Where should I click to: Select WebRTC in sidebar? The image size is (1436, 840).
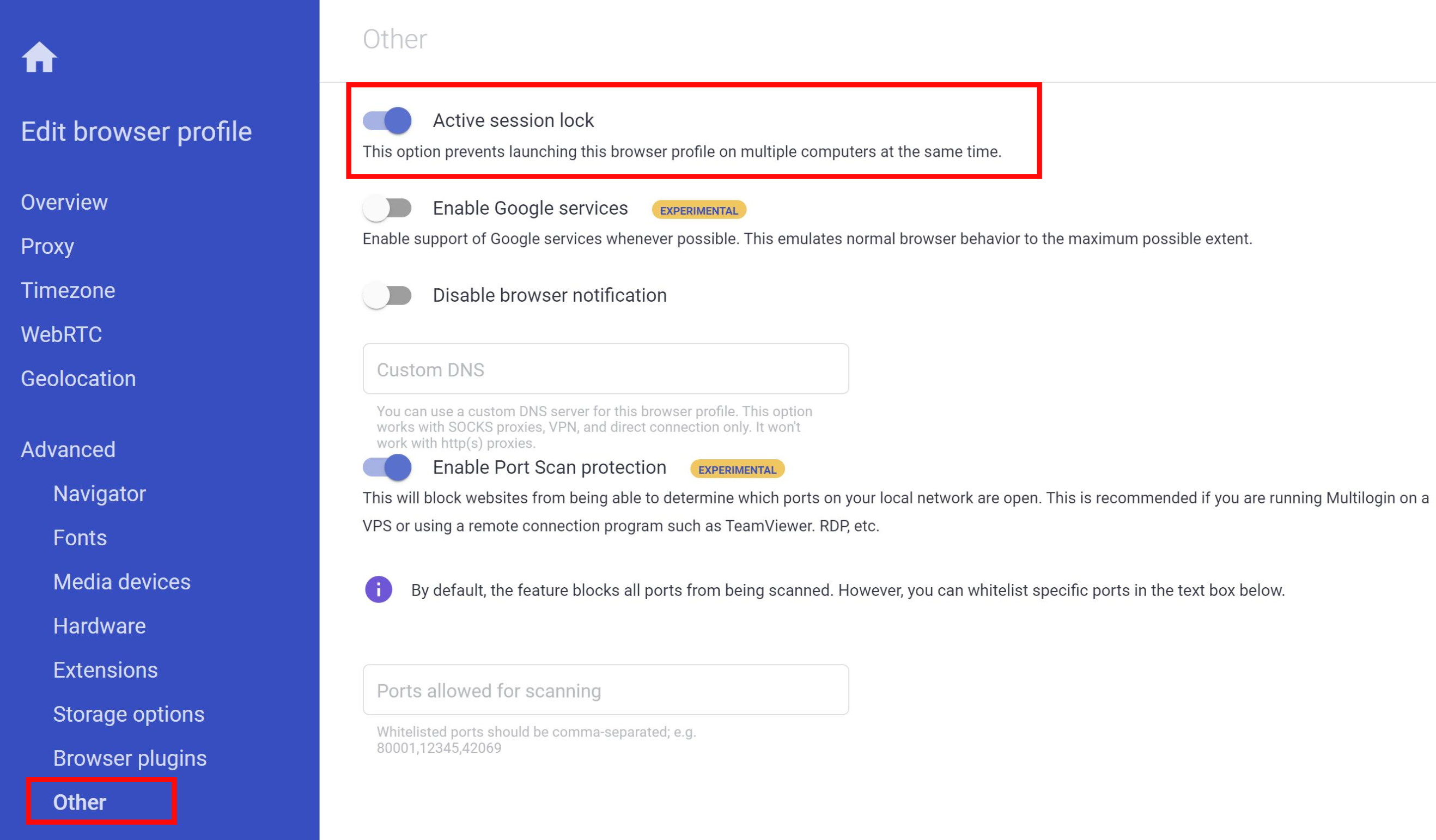coord(62,334)
